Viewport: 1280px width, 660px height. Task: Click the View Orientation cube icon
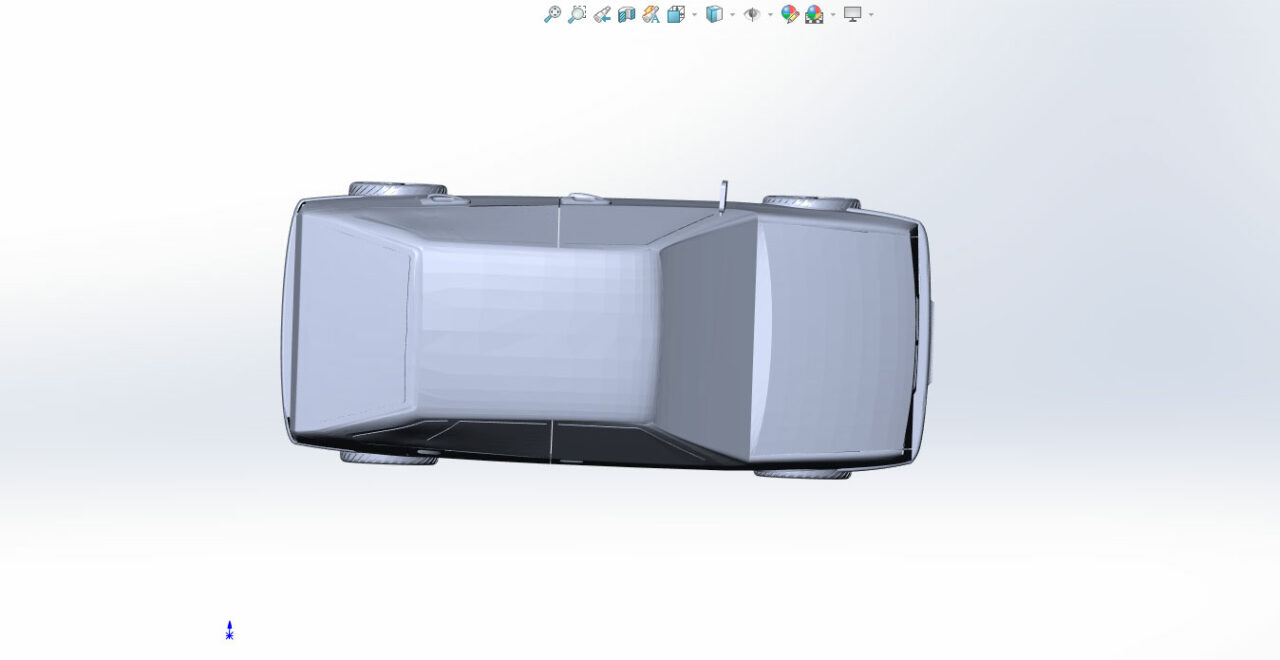click(676, 14)
